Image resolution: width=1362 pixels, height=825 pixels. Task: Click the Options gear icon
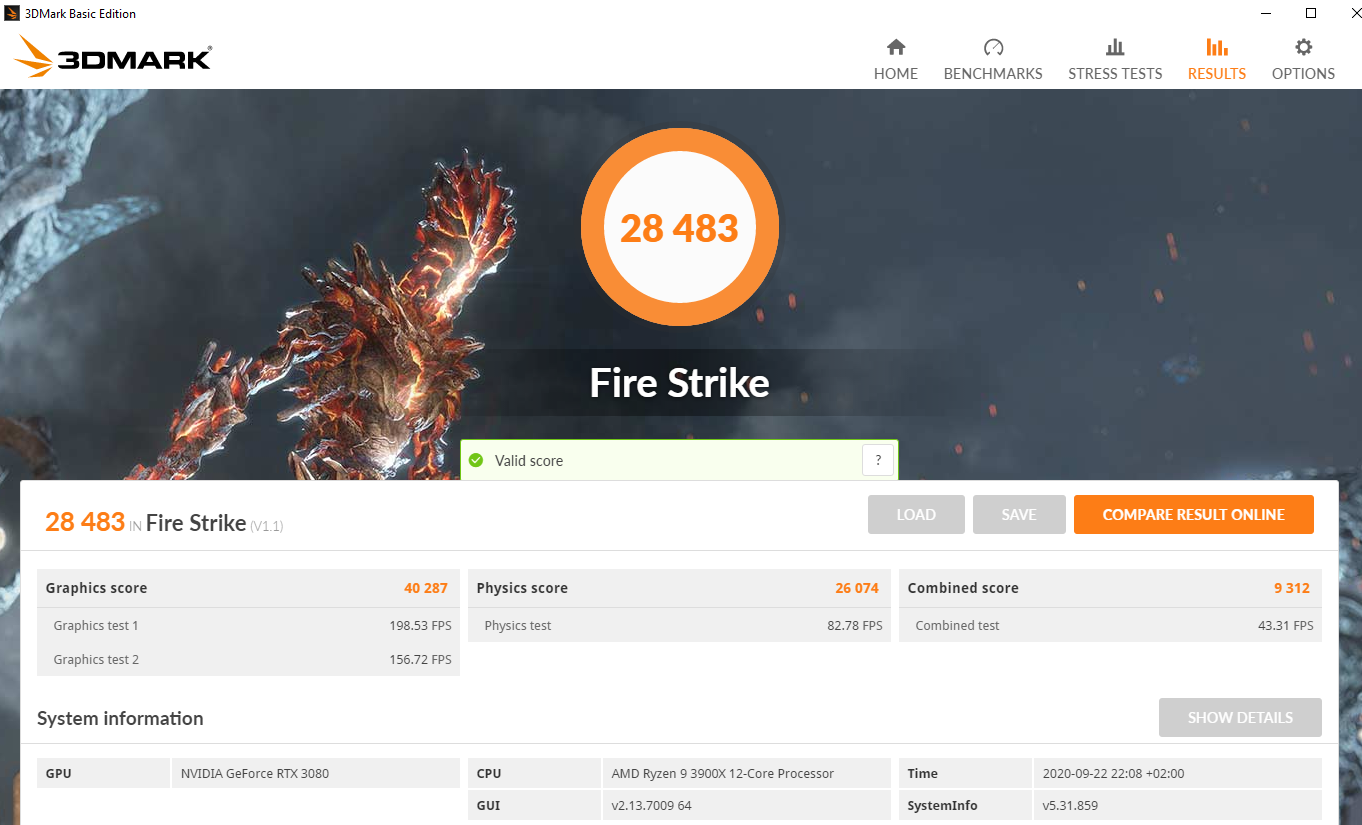(1303, 47)
